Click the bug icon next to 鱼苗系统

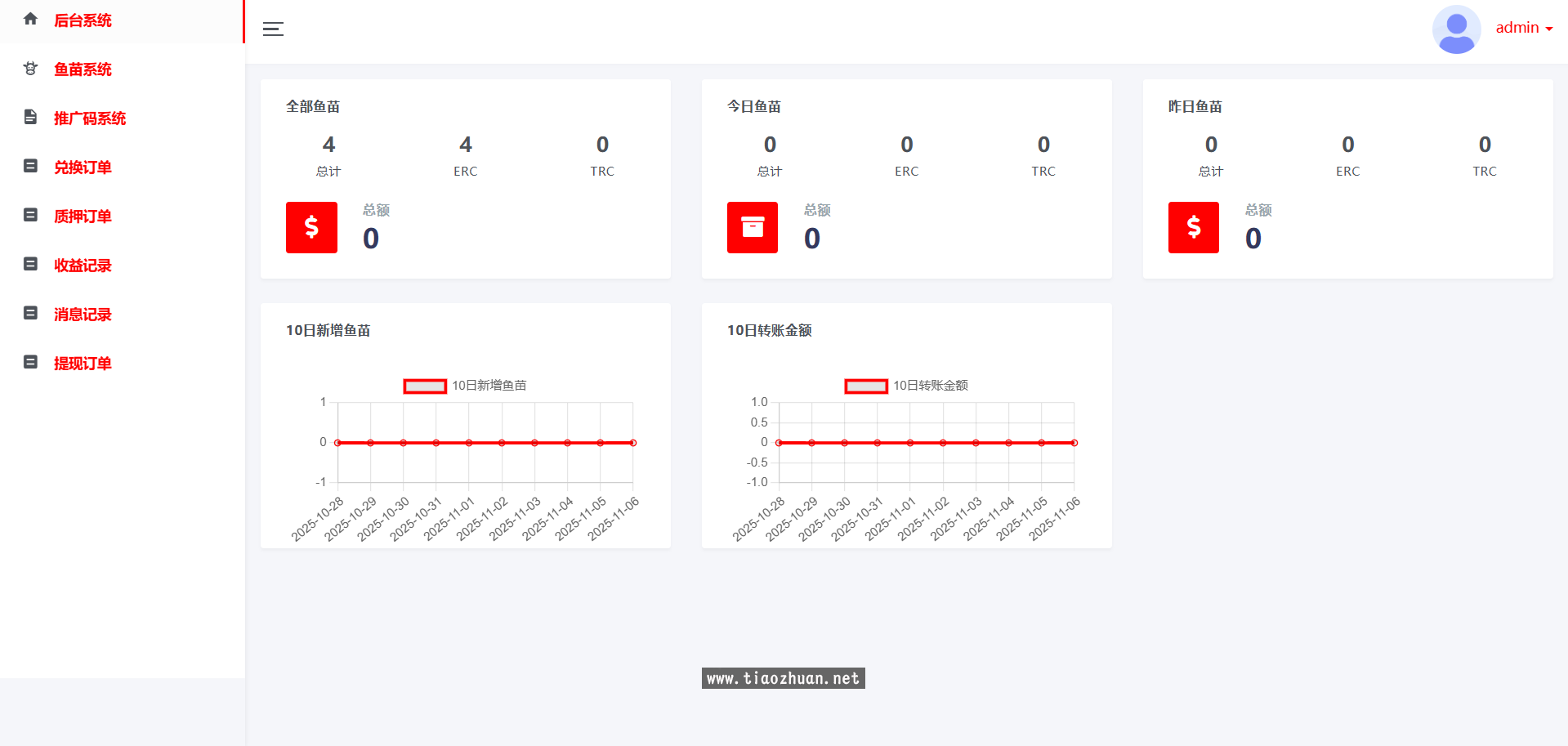tap(30, 69)
